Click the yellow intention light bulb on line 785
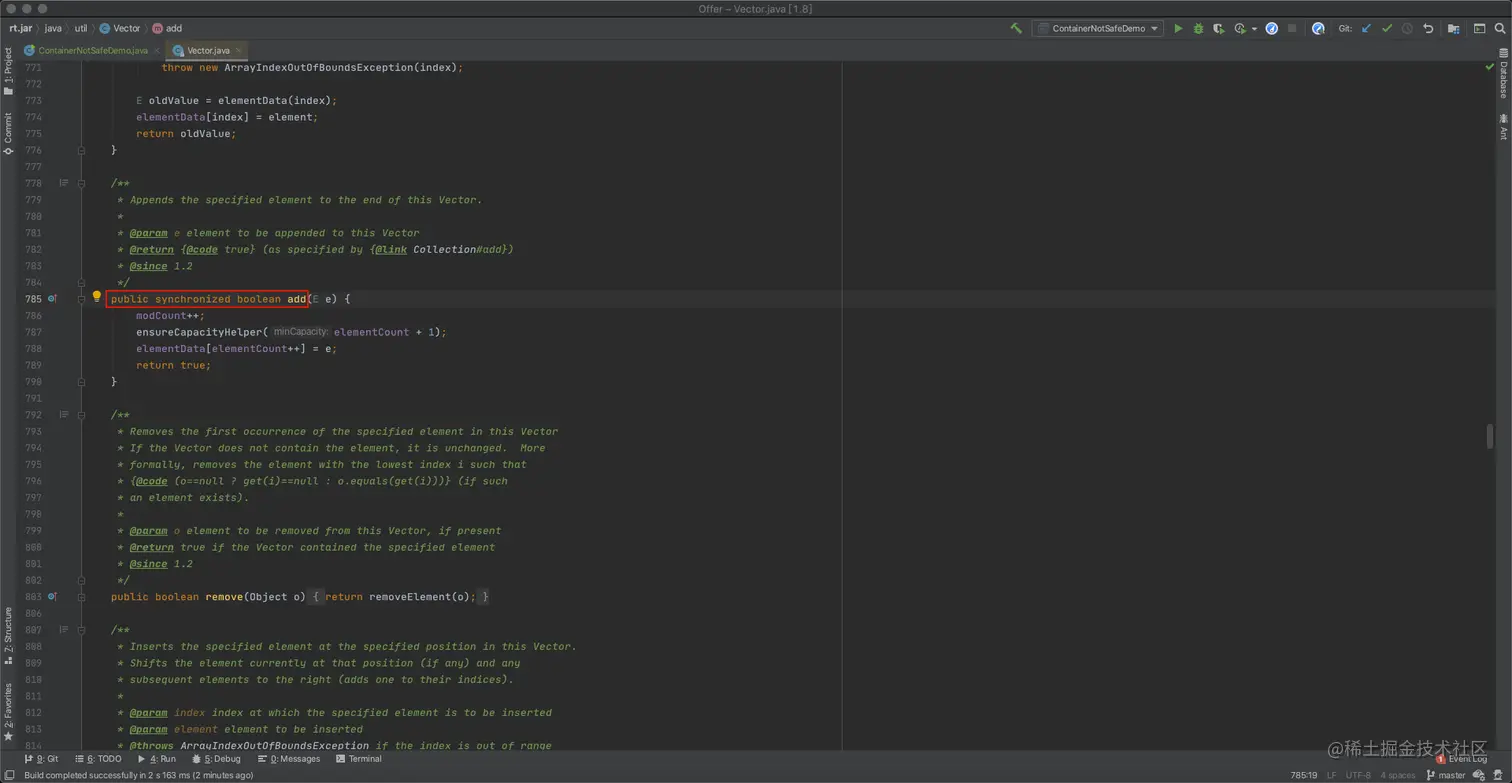Viewport: 1512px width, 783px height. pyautogui.click(x=97, y=297)
